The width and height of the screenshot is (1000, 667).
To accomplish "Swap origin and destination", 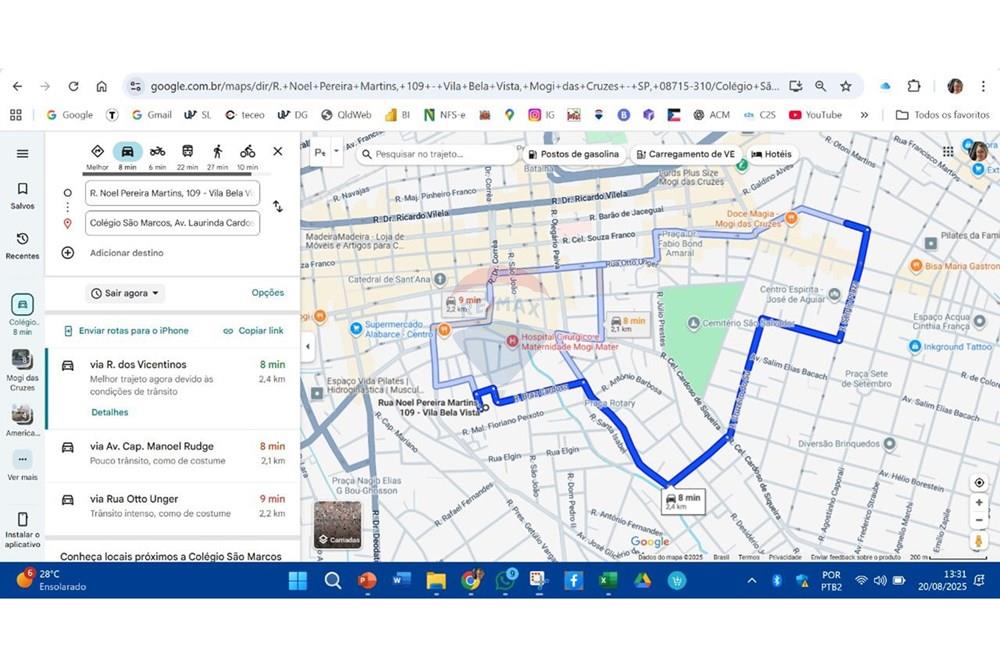I will pyautogui.click(x=278, y=206).
